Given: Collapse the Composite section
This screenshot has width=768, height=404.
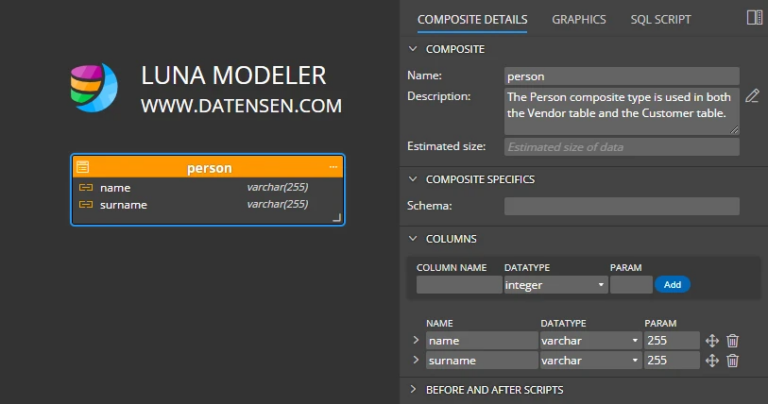Looking at the screenshot, I should pyautogui.click(x=414, y=49).
